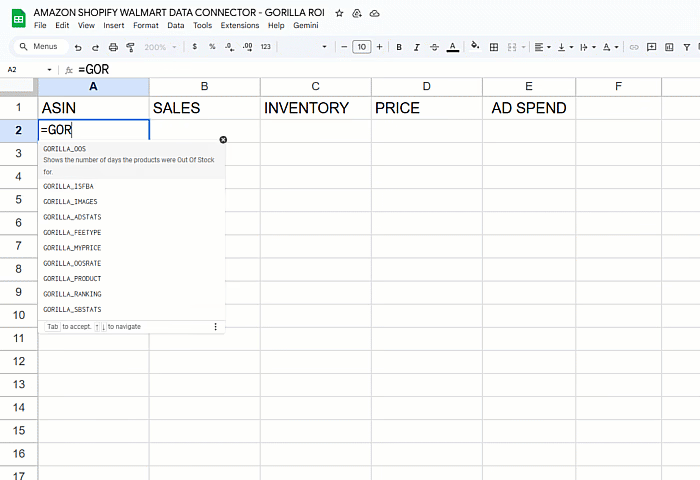700x480 pixels.
Task: Select GORILLA_FEETYPE formula suggestion
Action: [132, 232]
